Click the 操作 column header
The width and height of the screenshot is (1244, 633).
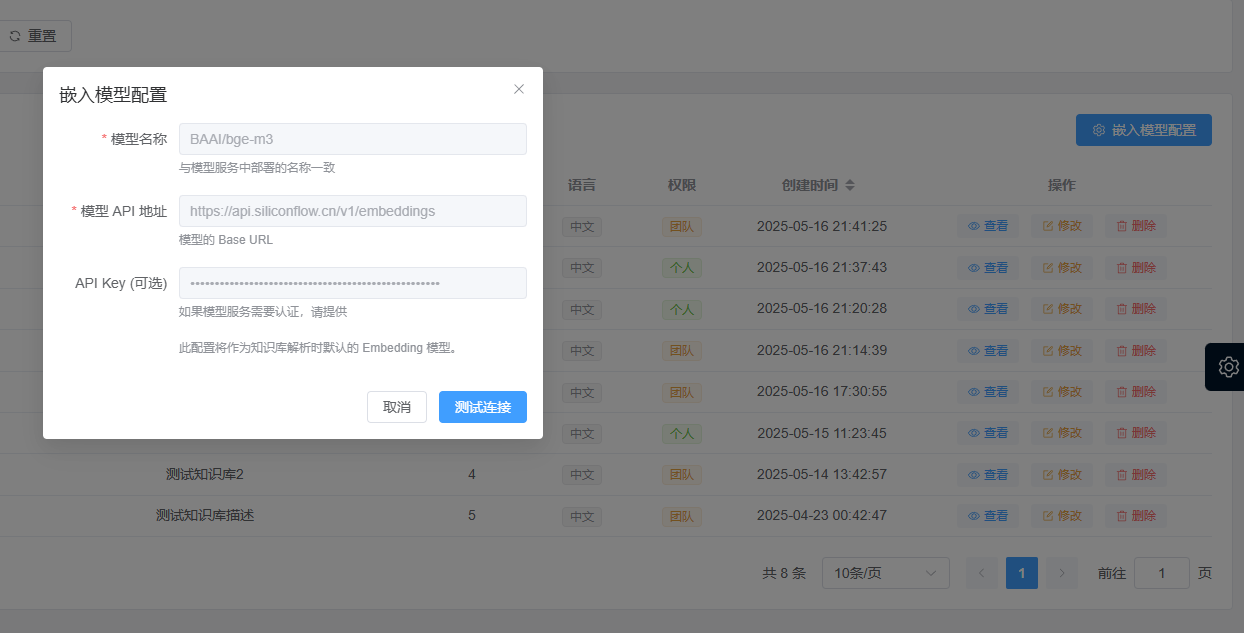(x=1061, y=185)
